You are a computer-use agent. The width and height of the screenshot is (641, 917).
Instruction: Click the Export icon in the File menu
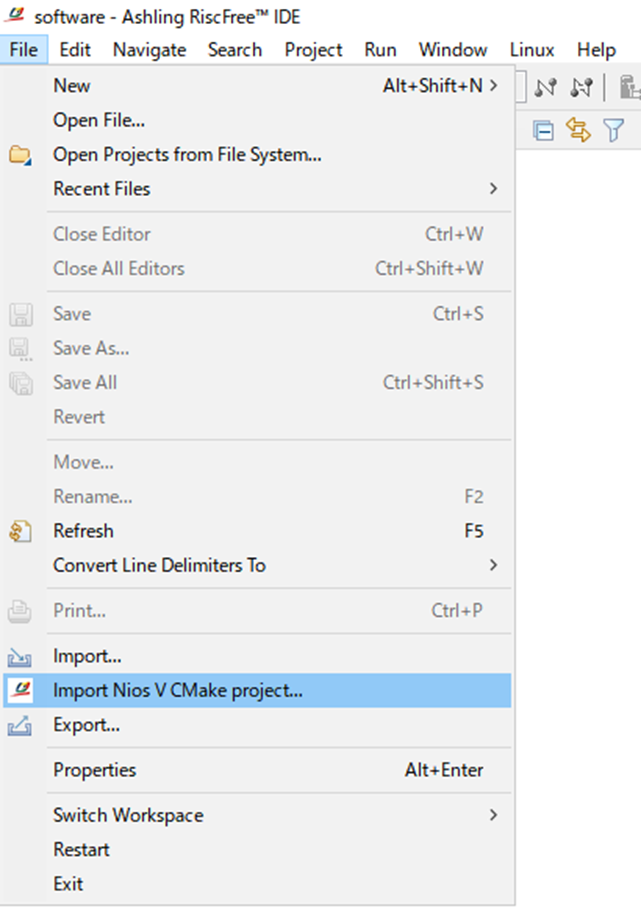click(x=22, y=725)
